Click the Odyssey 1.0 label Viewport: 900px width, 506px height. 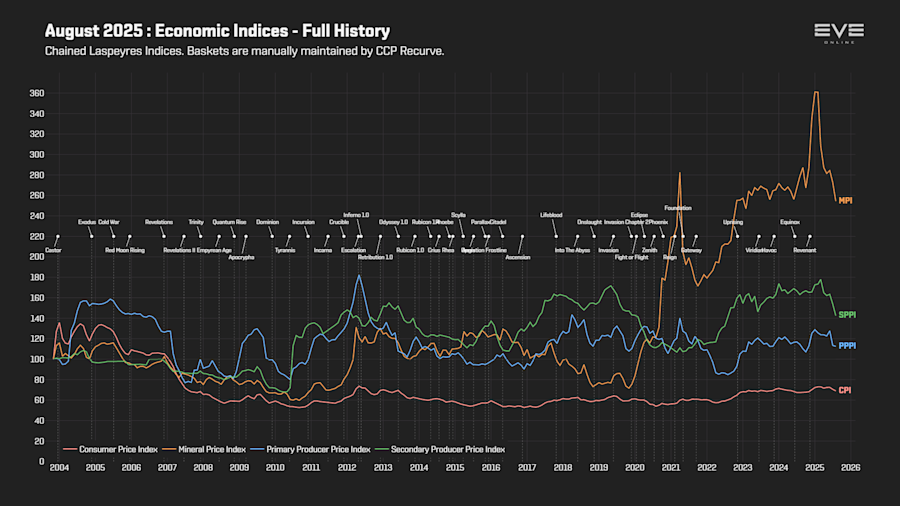pyautogui.click(x=393, y=223)
